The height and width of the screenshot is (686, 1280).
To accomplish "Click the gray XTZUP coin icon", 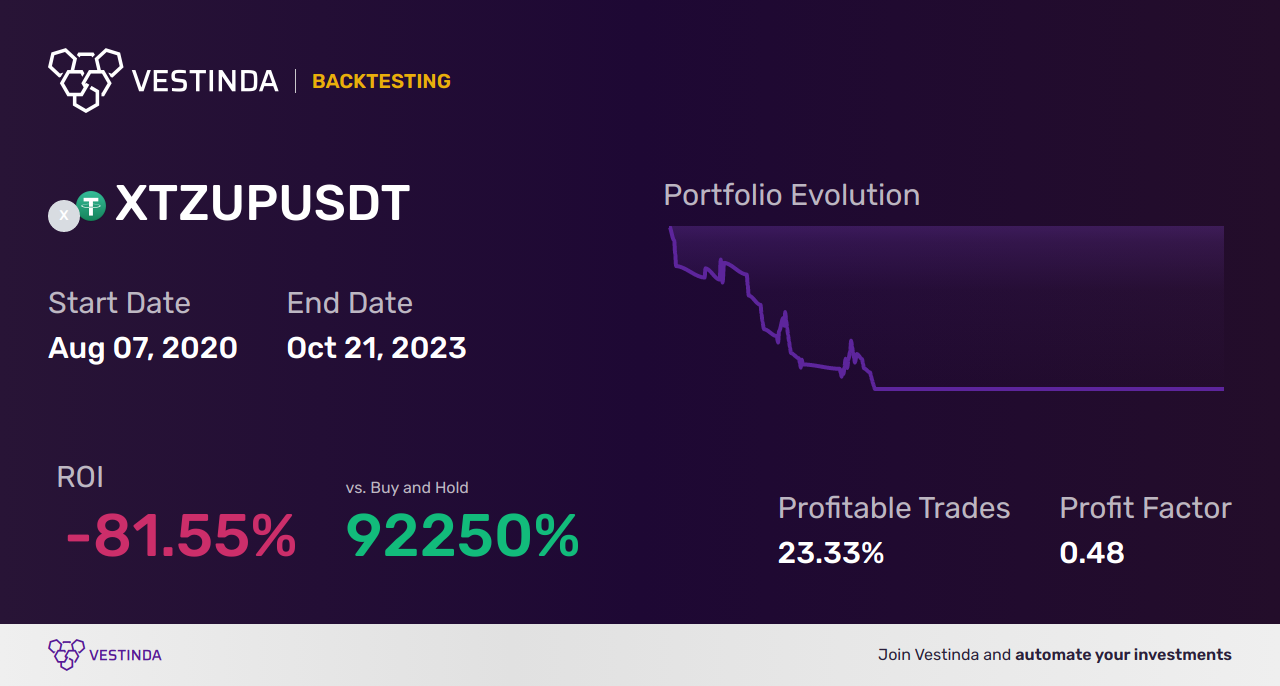I will click(64, 215).
